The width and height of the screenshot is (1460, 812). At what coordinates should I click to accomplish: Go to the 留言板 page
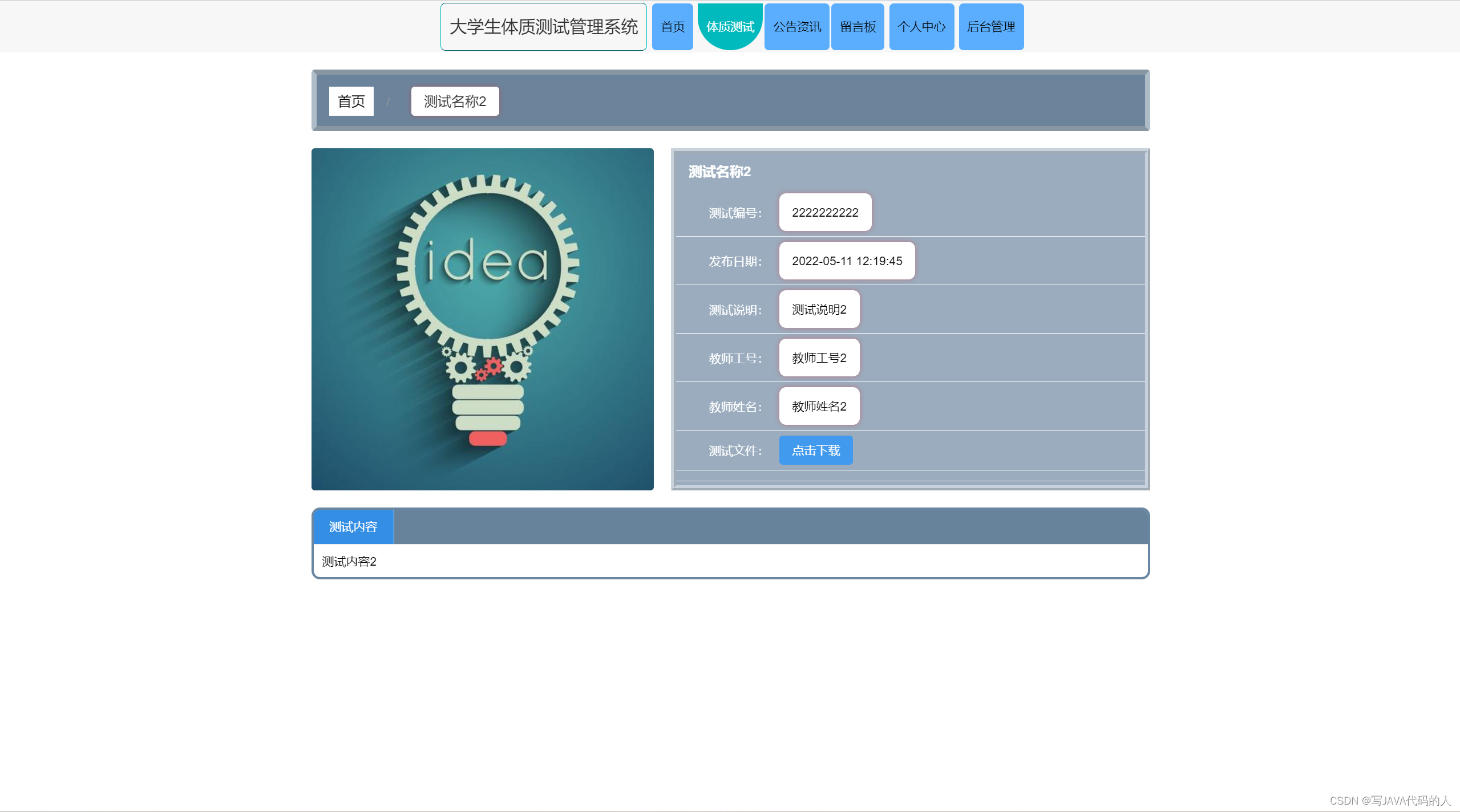(x=858, y=27)
